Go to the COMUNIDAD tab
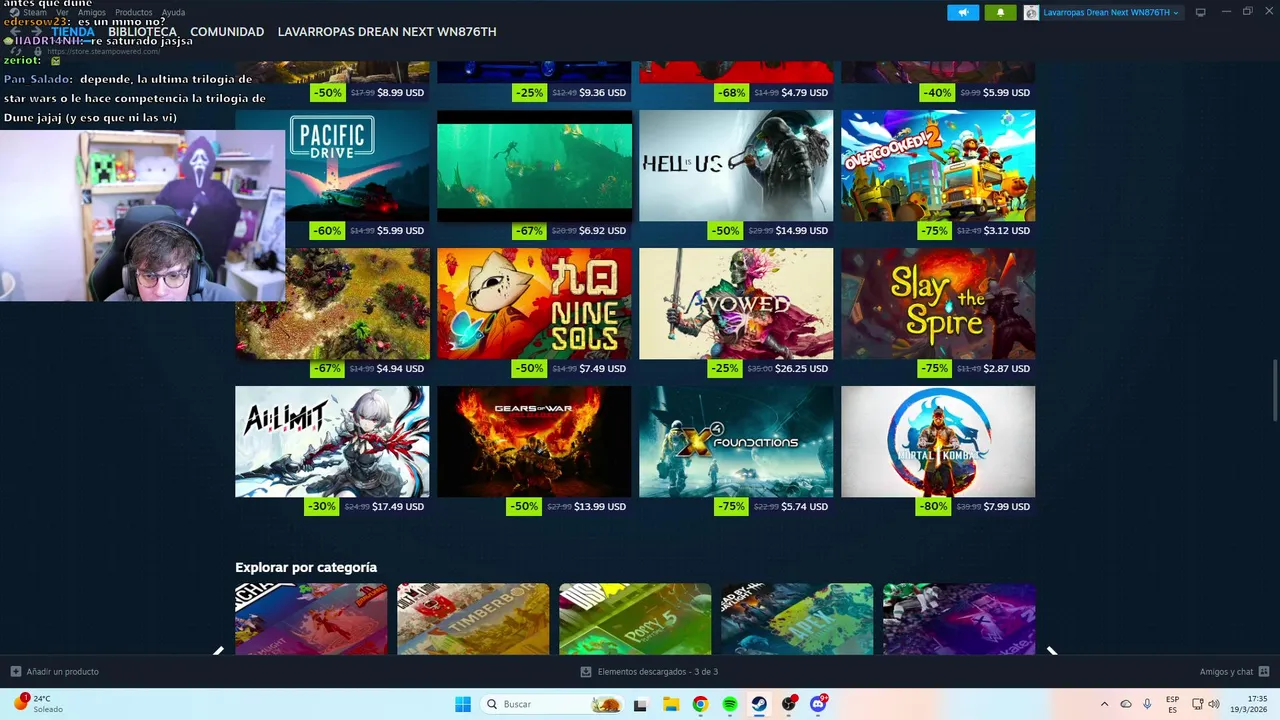This screenshot has width=1280, height=720. click(227, 32)
